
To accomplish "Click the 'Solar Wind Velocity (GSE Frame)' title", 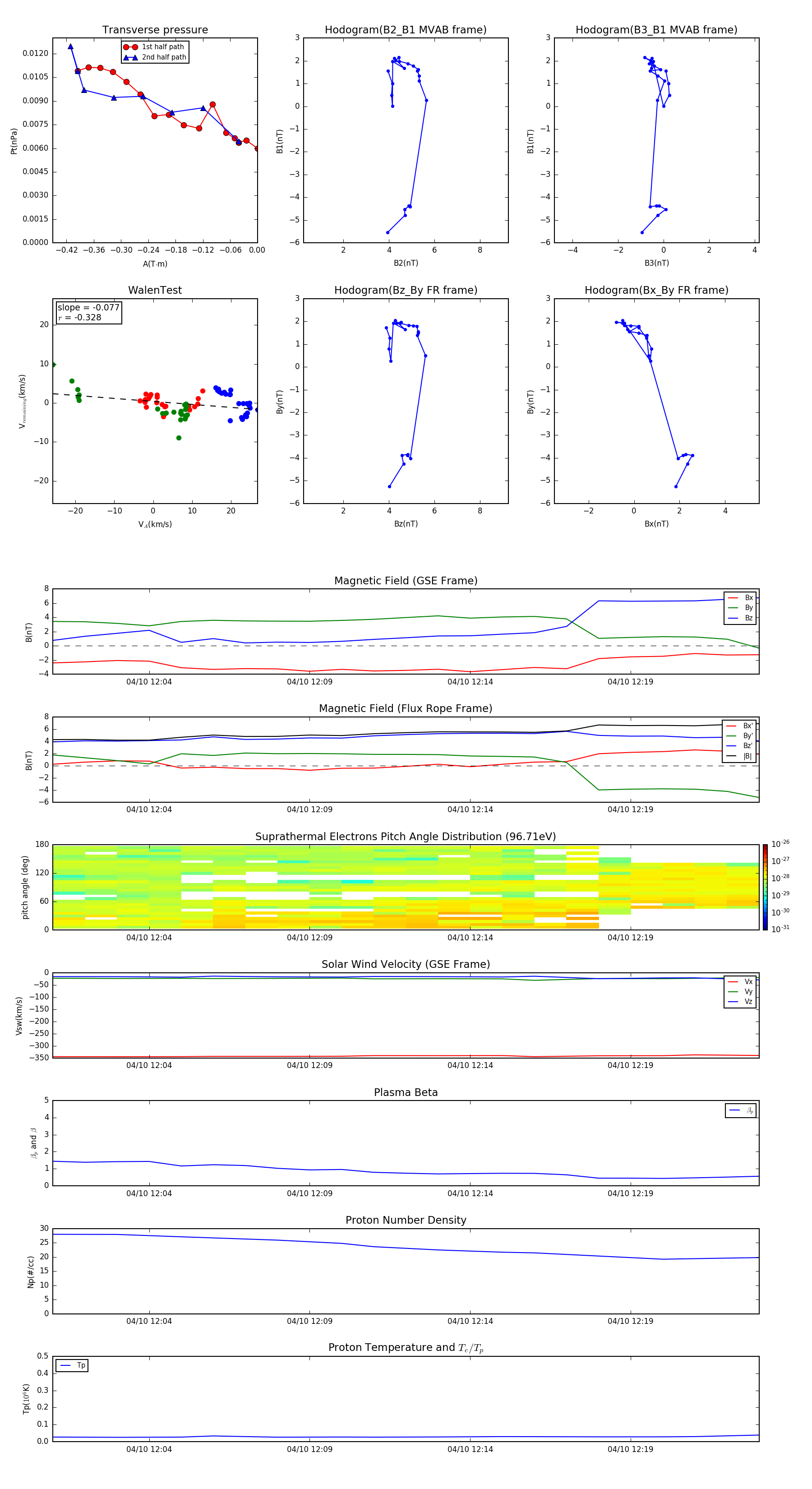I will 406,965.
